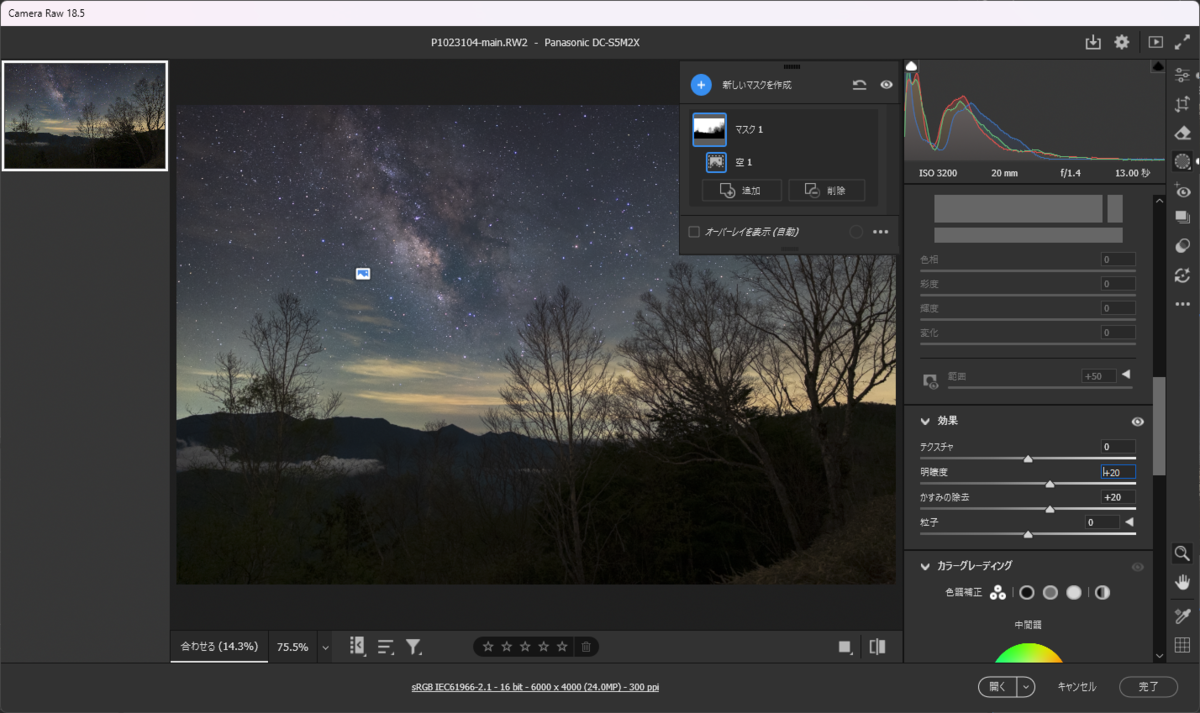This screenshot has height=713, width=1200.
Task: Toggle the grid overlay icon
Action: [x=1182, y=645]
